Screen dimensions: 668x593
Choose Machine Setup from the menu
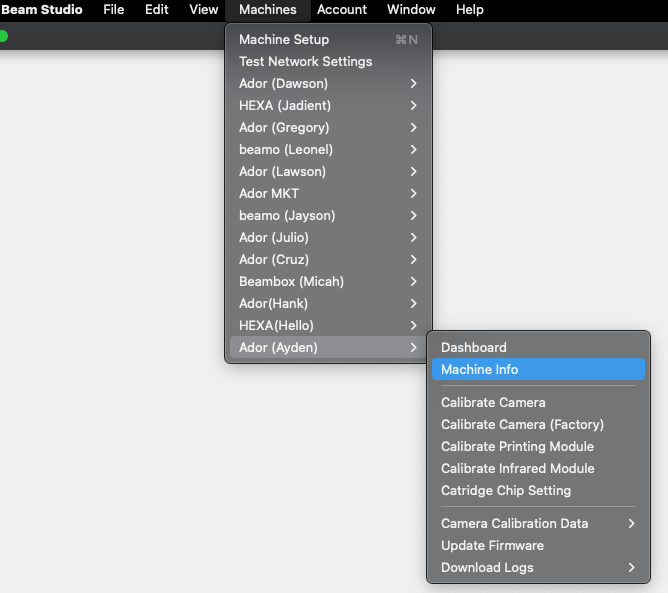pyautogui.click(x=328, y=40)
